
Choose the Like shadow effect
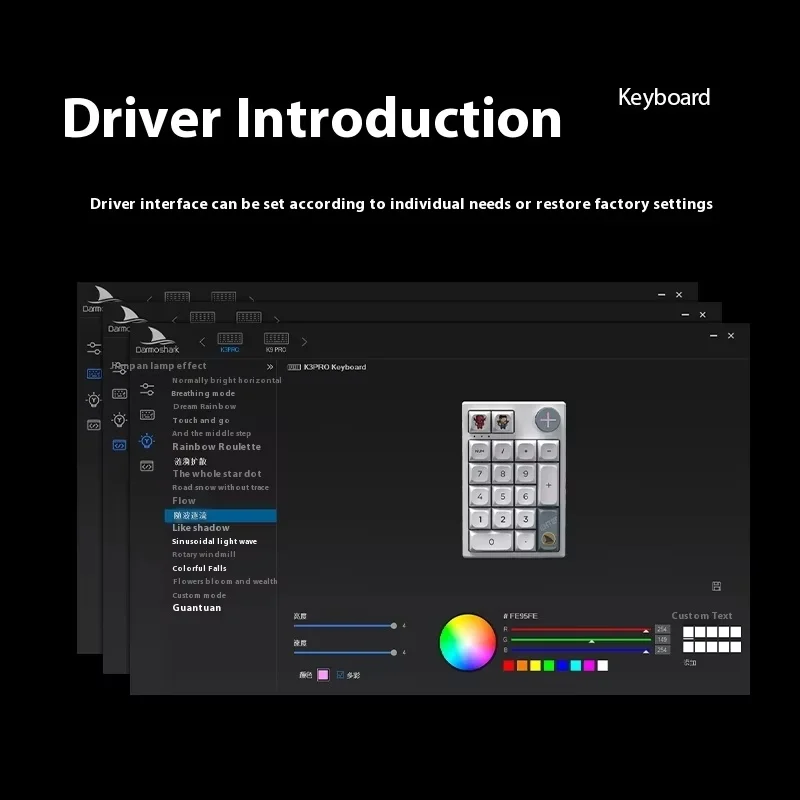click(201, 528)
